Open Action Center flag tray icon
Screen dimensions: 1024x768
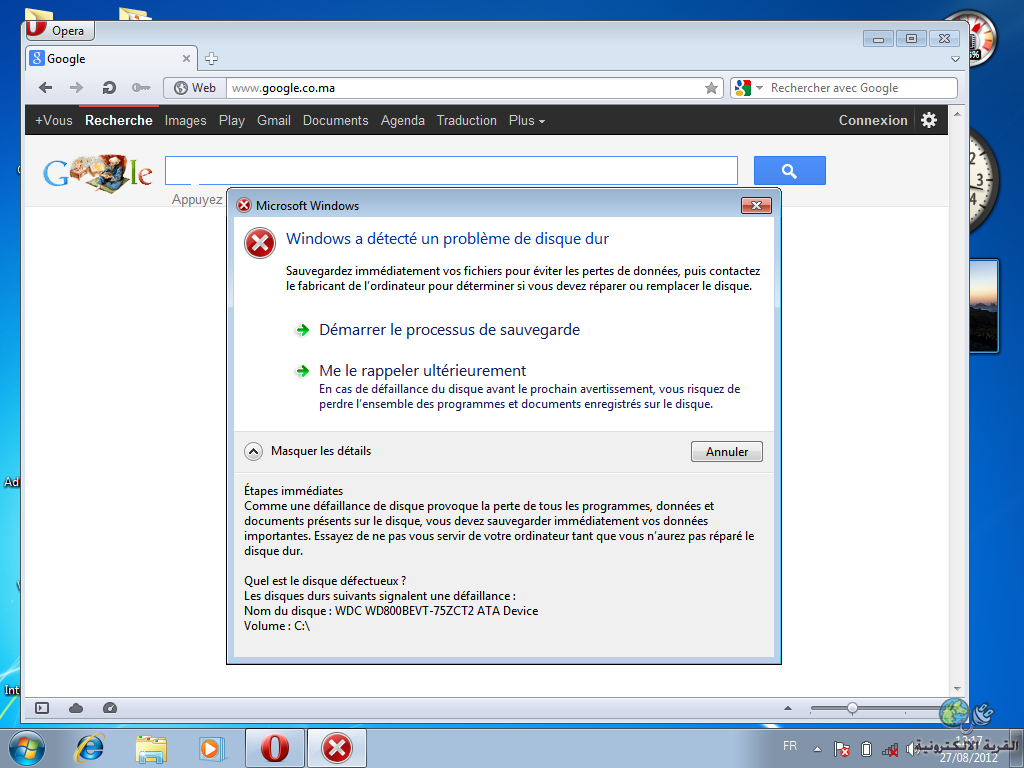point(842,749)
